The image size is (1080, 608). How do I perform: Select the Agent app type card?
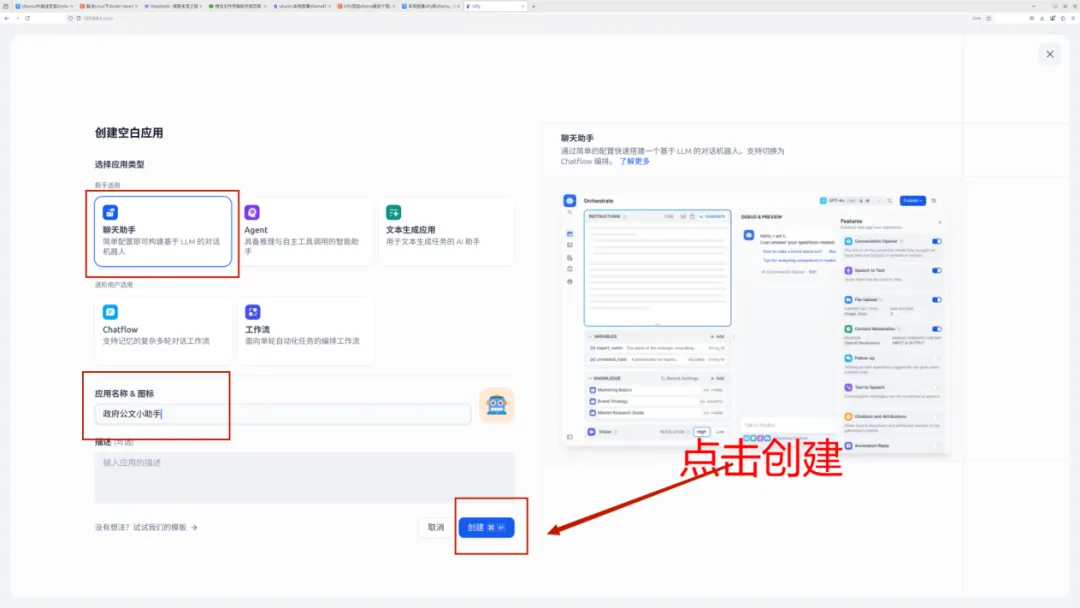click(x=304, y=231)
